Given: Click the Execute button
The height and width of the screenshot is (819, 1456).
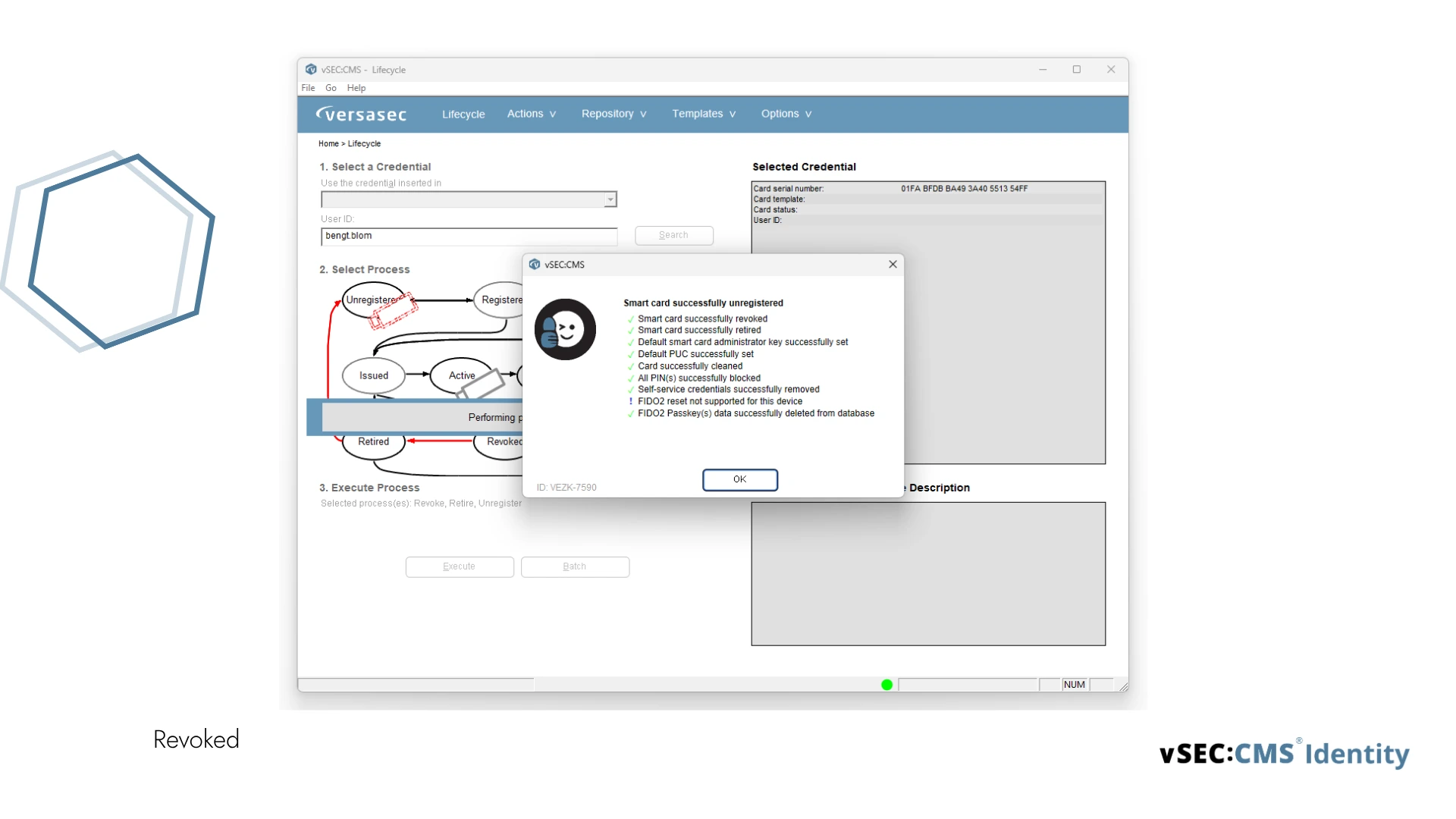Looking at the screenshot, I should tap(459, 566).
